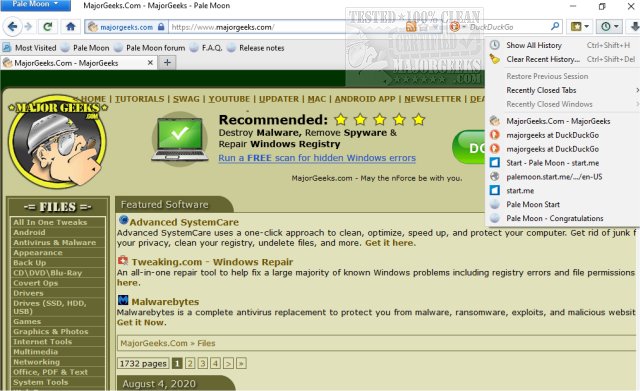This screenshot has height=391, width=640.
Task: Open the Antivirus & Malware files category
Action: (55, 242)
